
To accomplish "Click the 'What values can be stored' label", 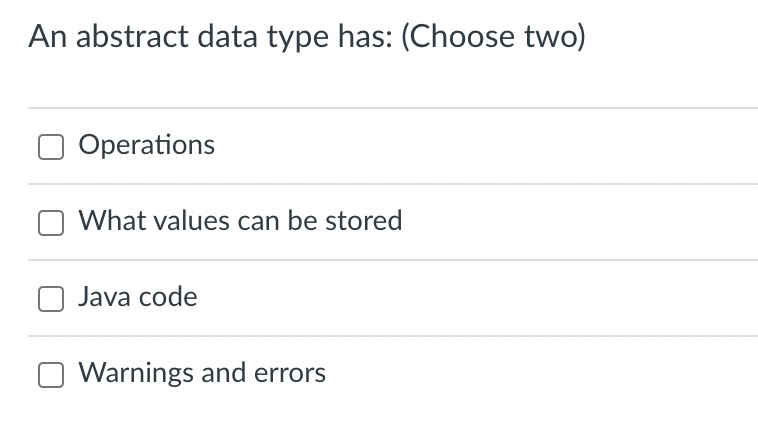I will click(x=240, y=221).
